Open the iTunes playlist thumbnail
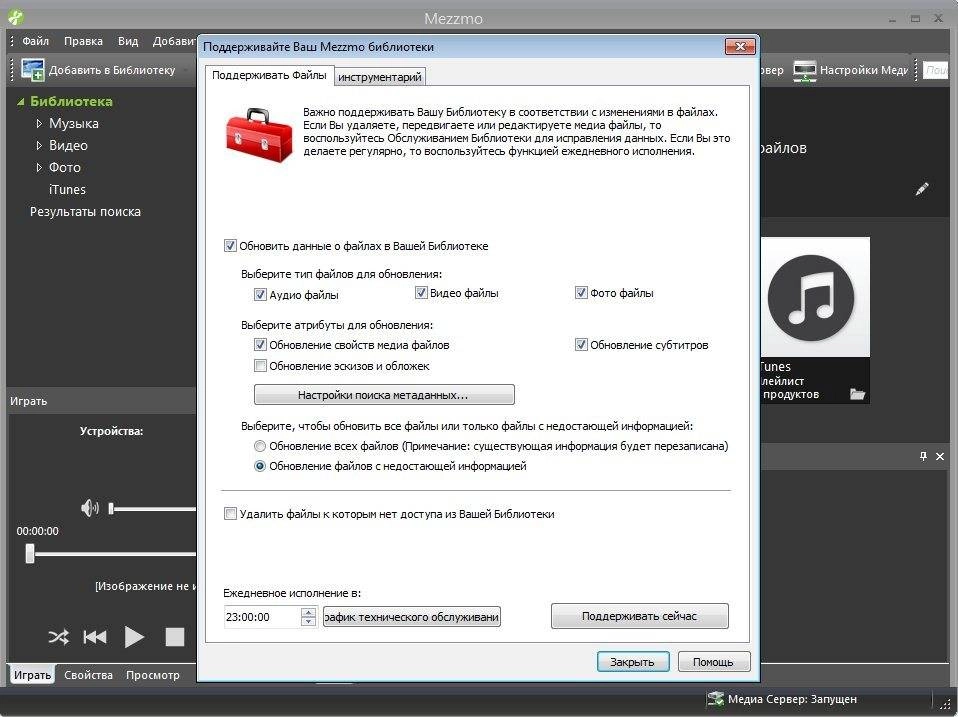 [x=815, y=297]
